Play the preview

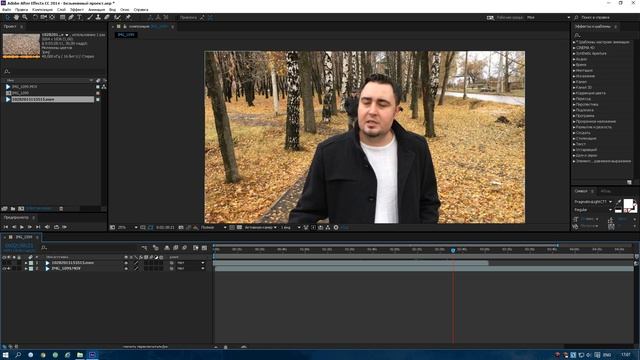[x=22, y=227]
